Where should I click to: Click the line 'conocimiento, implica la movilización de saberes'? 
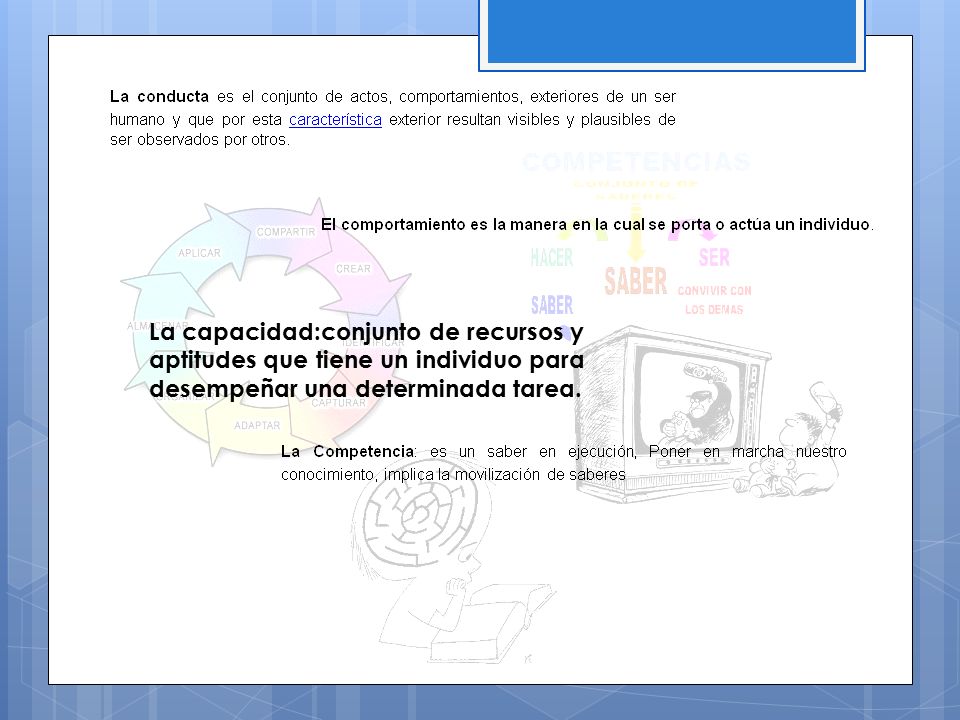coord(453,474)
